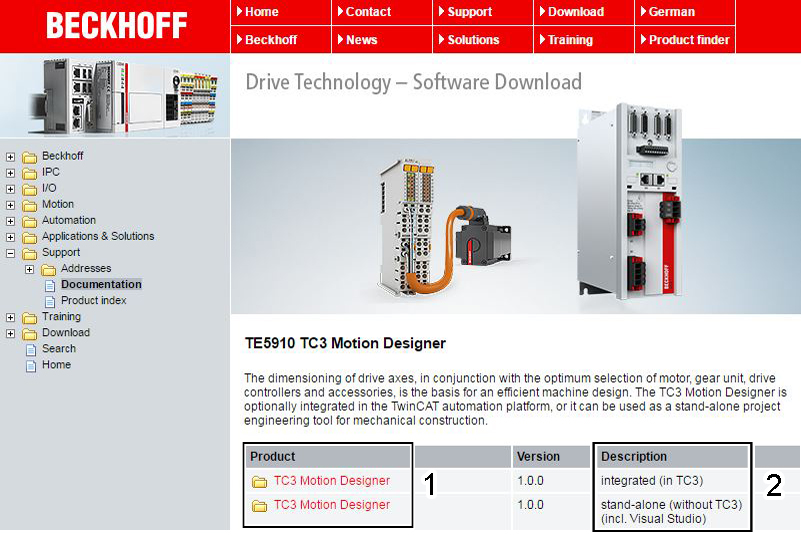This screenshot has width=801, height=536.
Task: Click the Search page icon
Action: pyautogui.click(x=31, y=349)
